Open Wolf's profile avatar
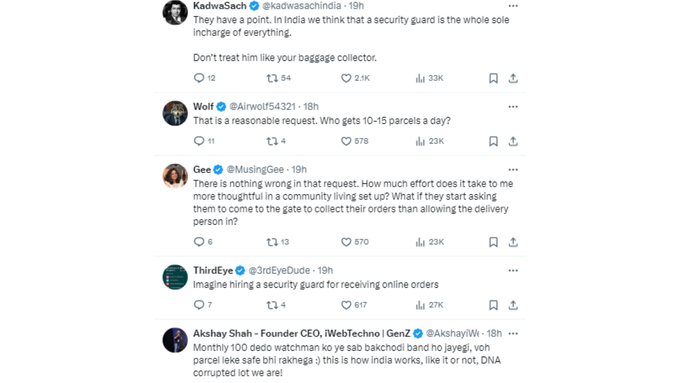Image resolution: width=680 pixels, height=383 pixels. point(175,114)
